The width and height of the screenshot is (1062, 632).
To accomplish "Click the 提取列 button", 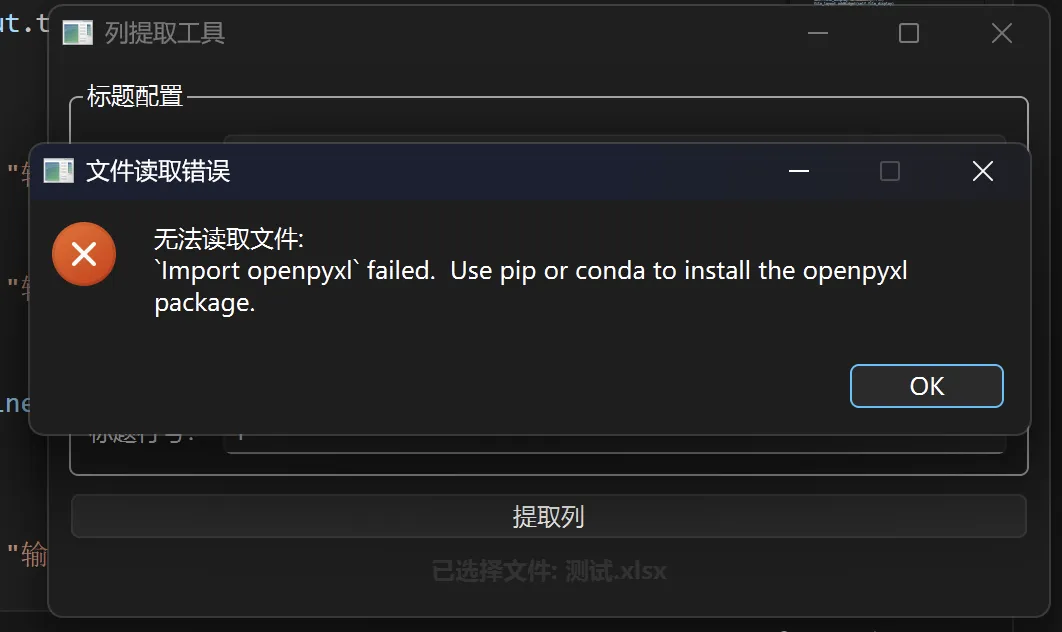I will click(x=549, y=517).
